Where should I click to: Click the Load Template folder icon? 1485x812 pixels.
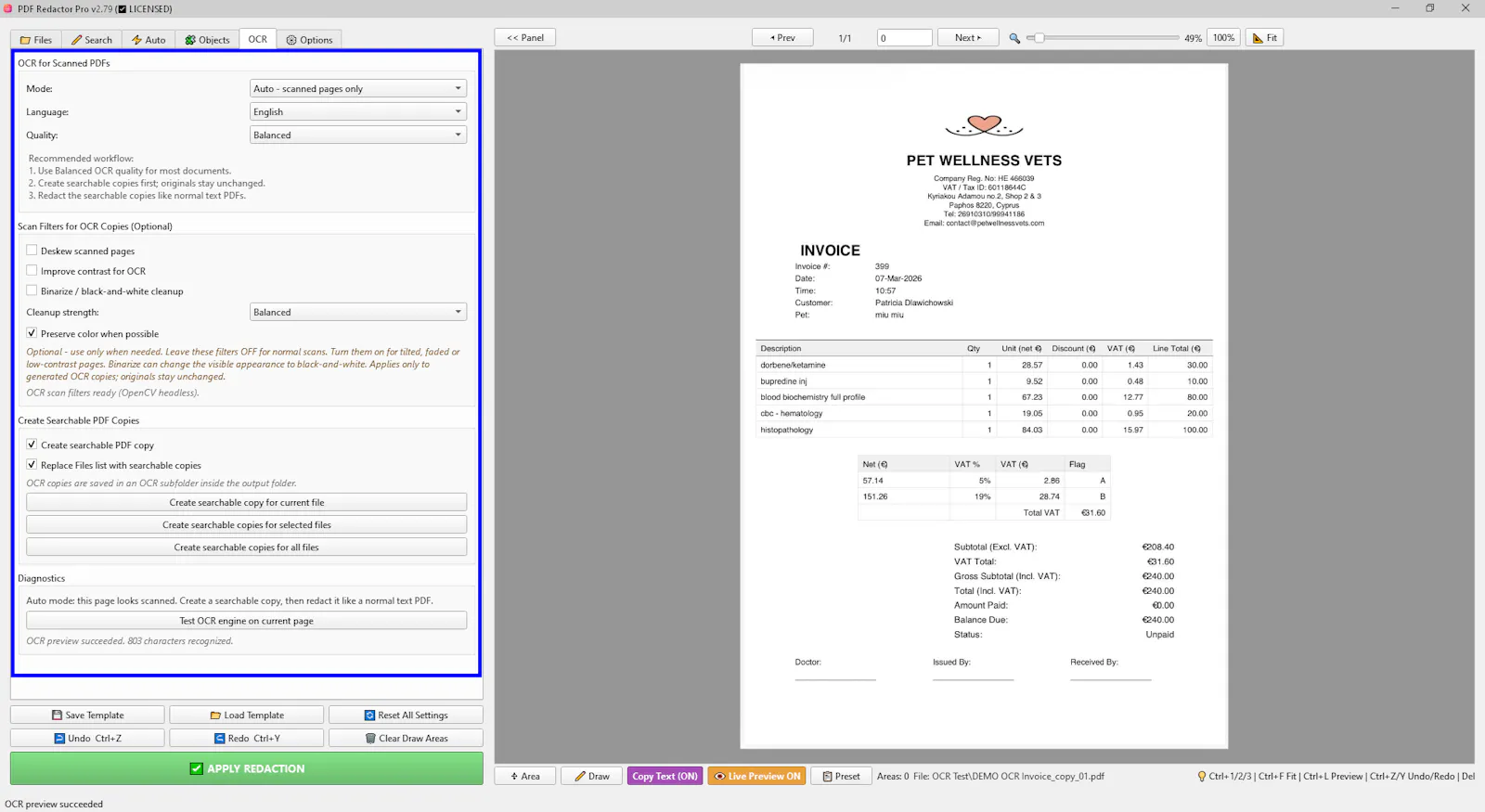pos(215,715)
